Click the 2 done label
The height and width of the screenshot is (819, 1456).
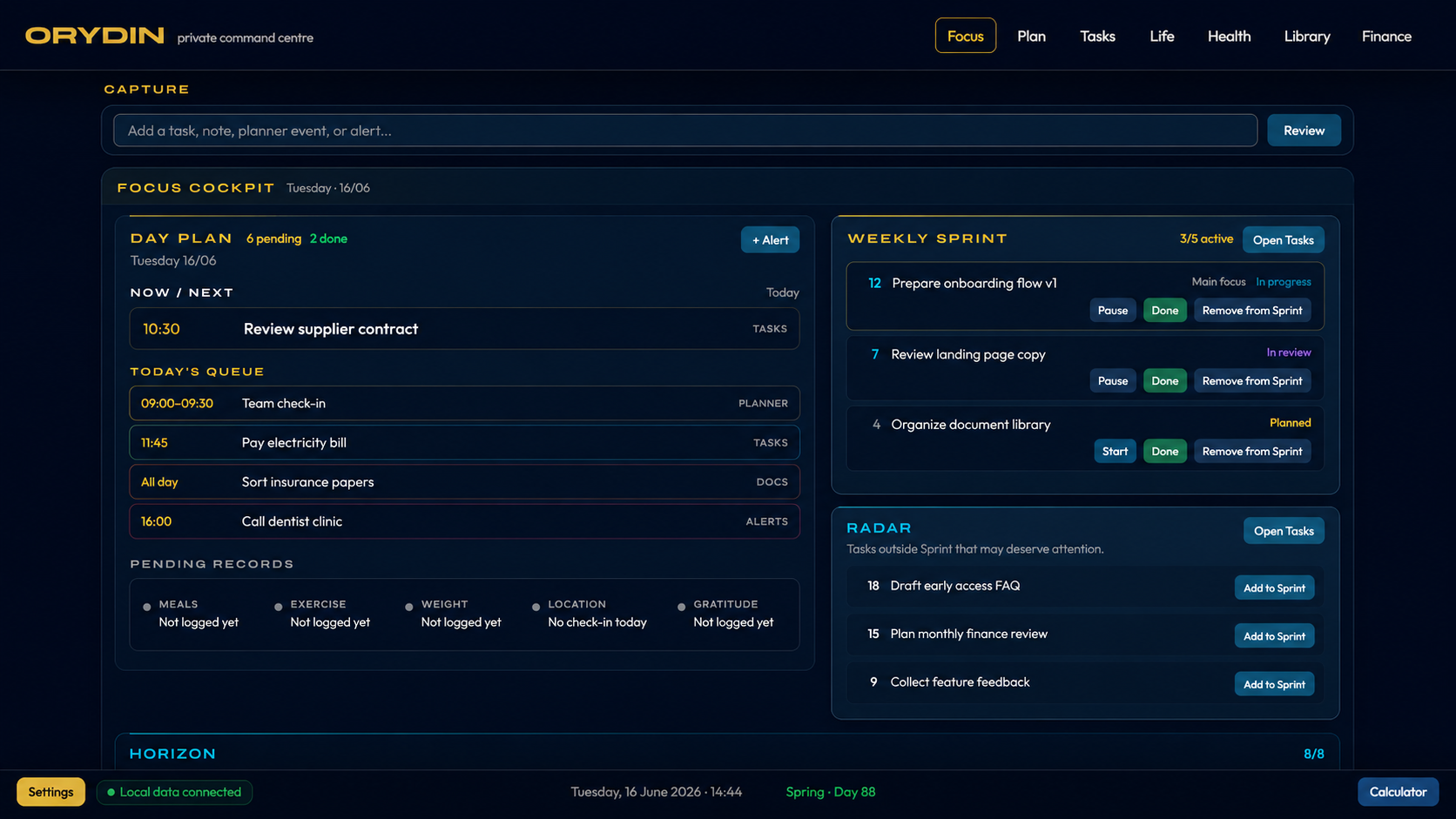pos(328,238)
